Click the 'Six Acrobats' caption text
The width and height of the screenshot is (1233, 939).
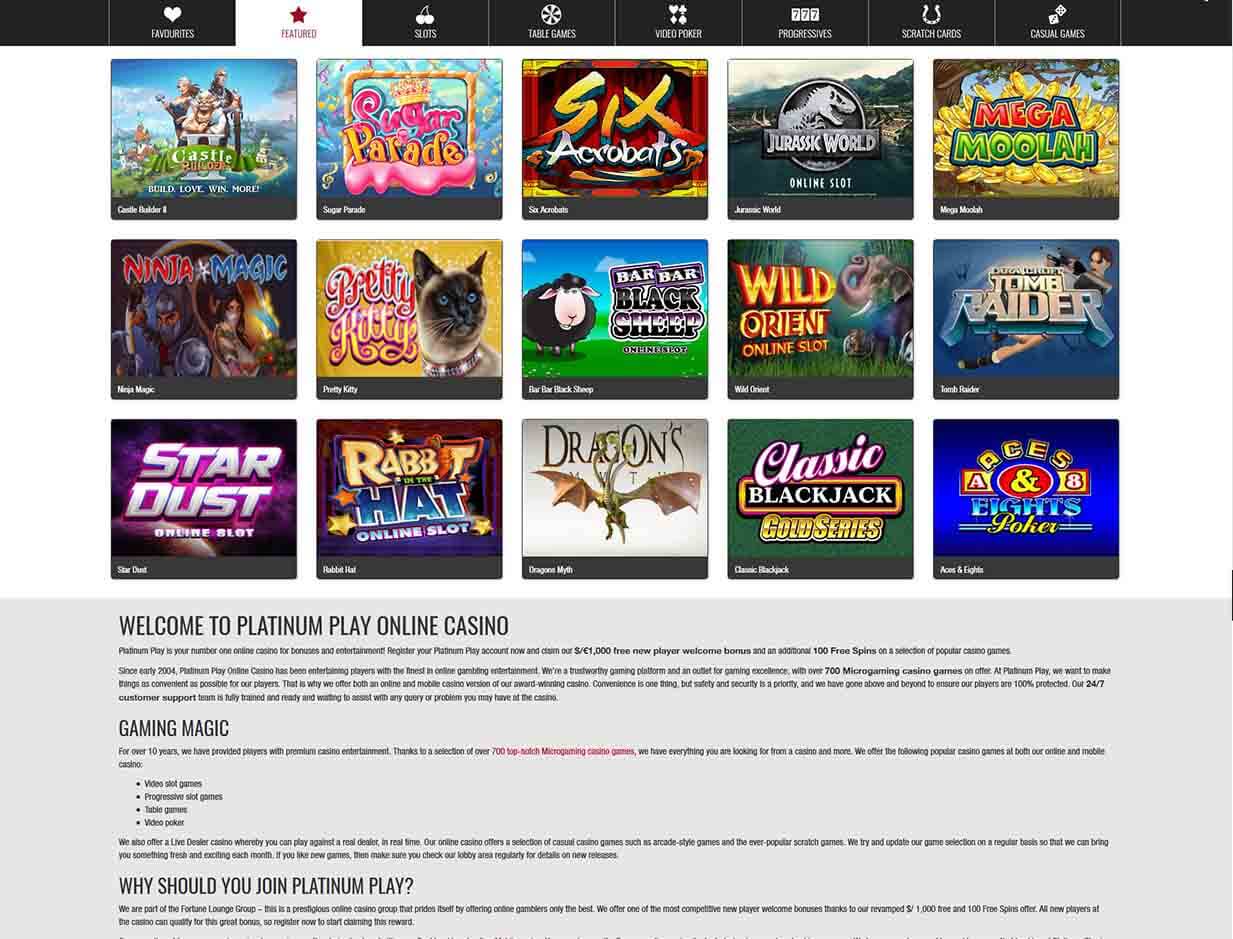548,210
